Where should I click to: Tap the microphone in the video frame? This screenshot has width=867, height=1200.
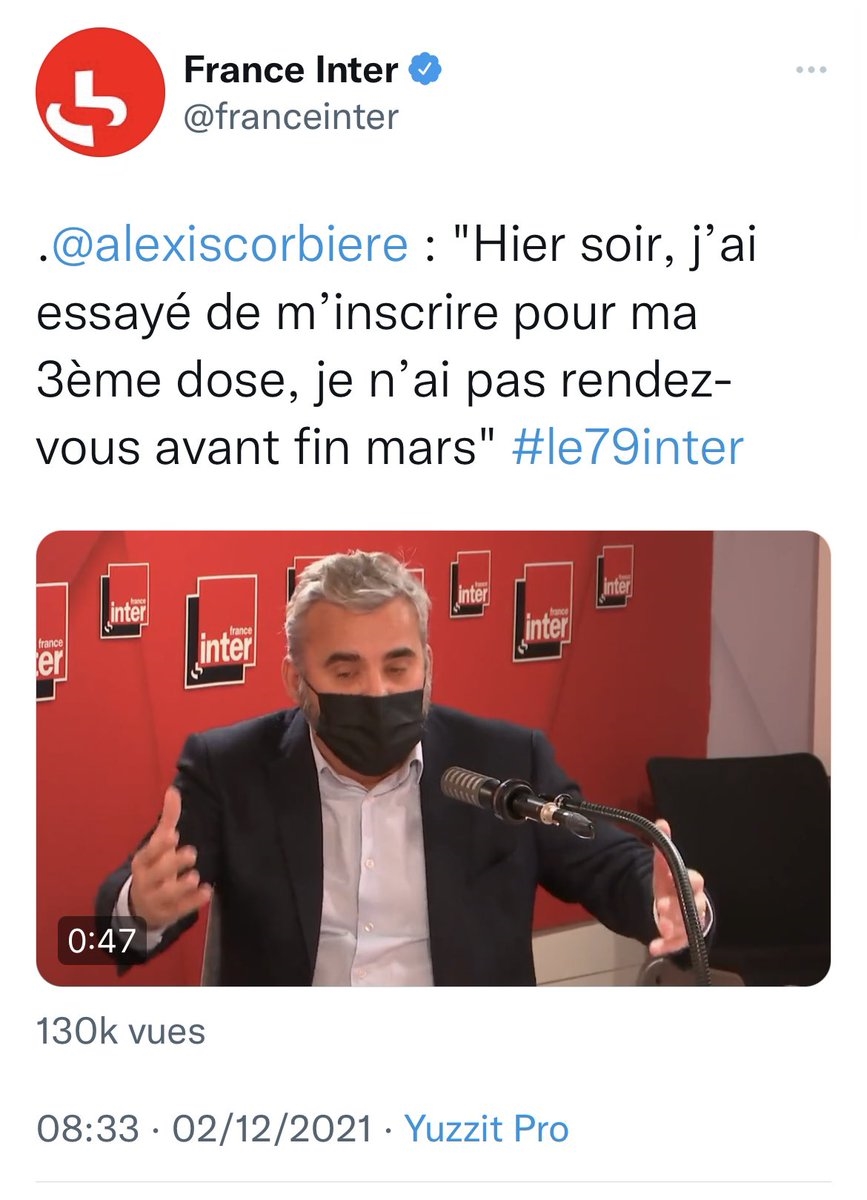click(515, 800)
